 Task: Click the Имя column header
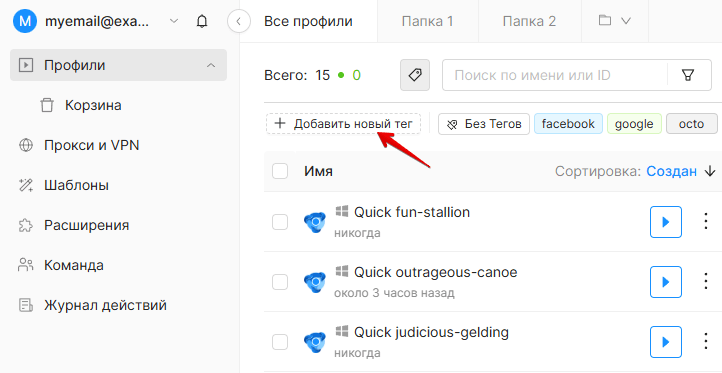(318, 171)
